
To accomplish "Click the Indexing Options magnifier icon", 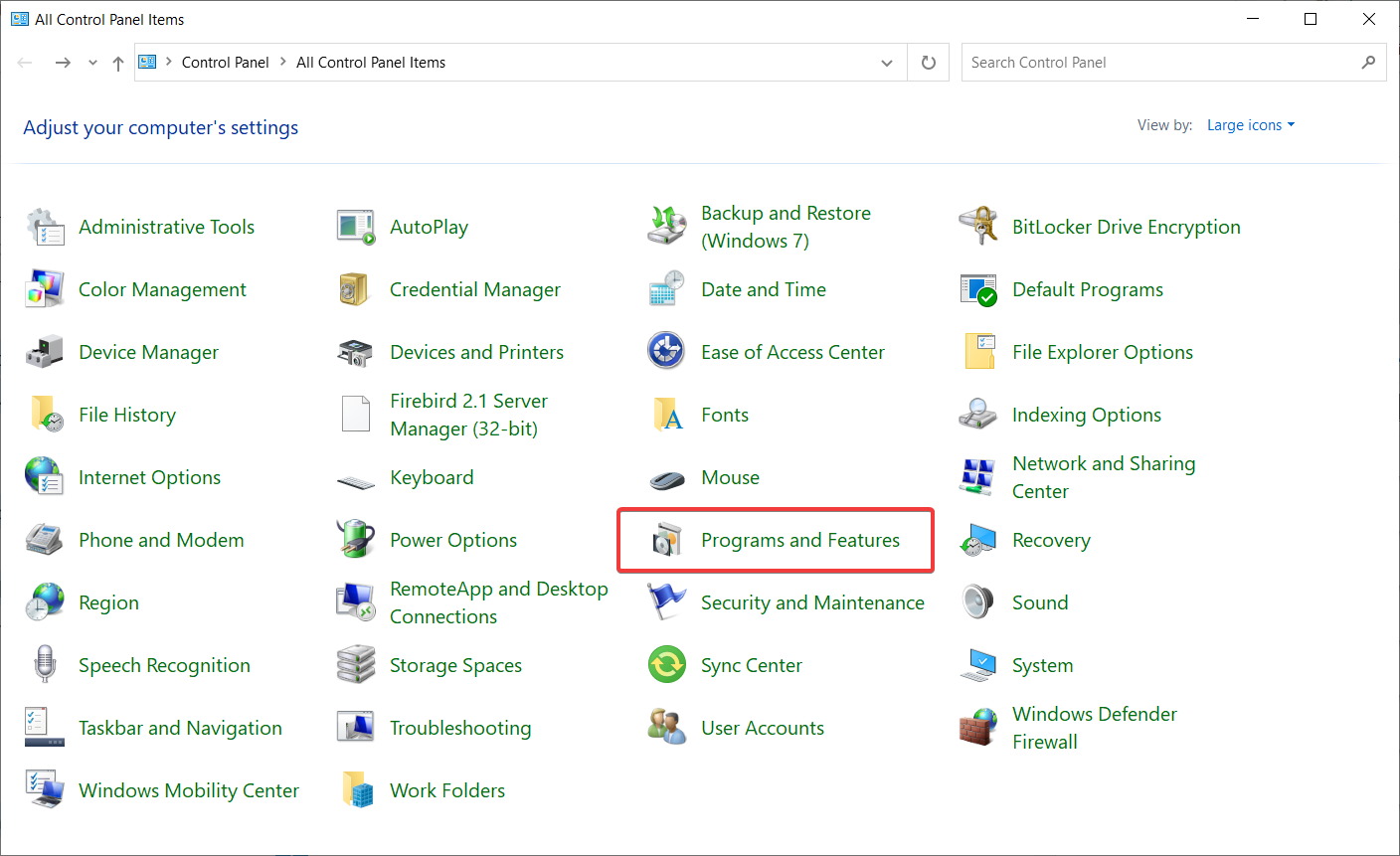I will (978, 416).
